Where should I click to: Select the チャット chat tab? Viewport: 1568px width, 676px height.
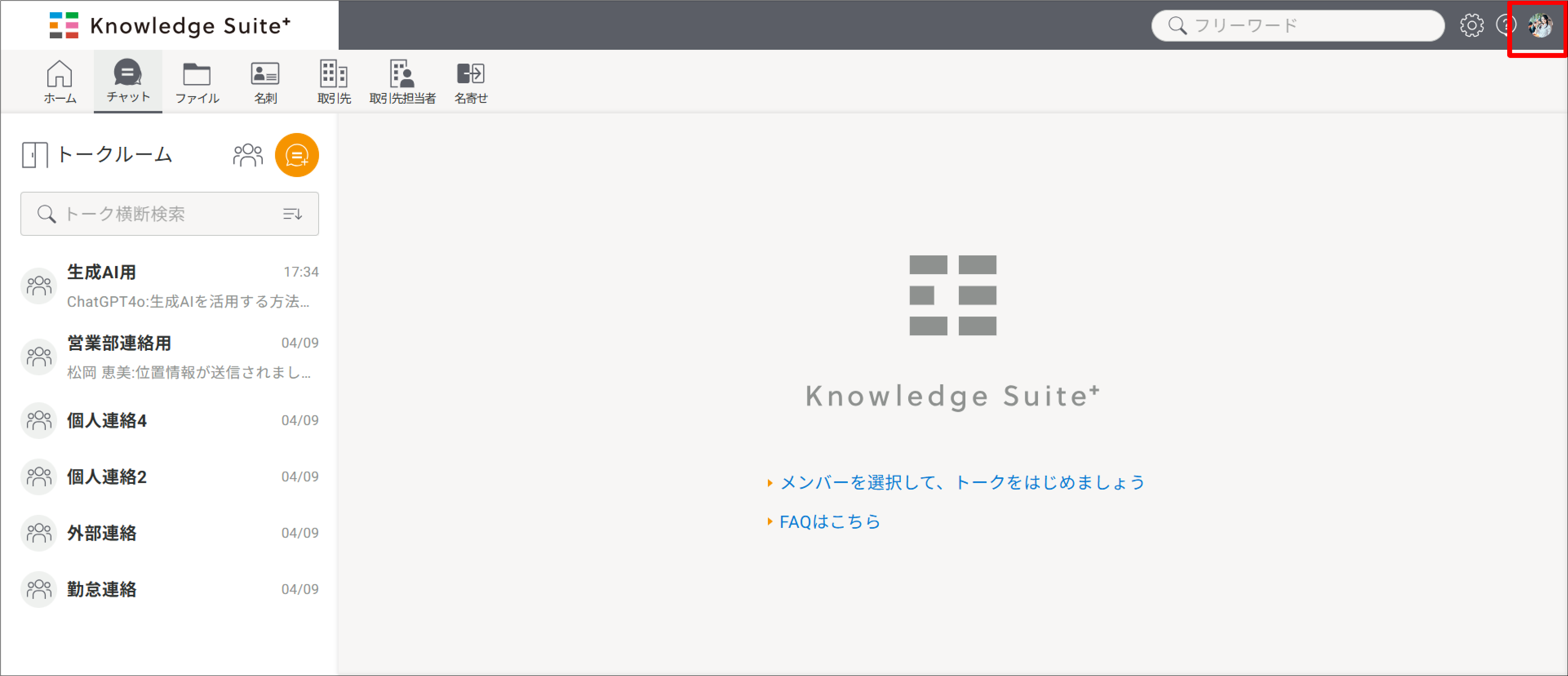128,82
